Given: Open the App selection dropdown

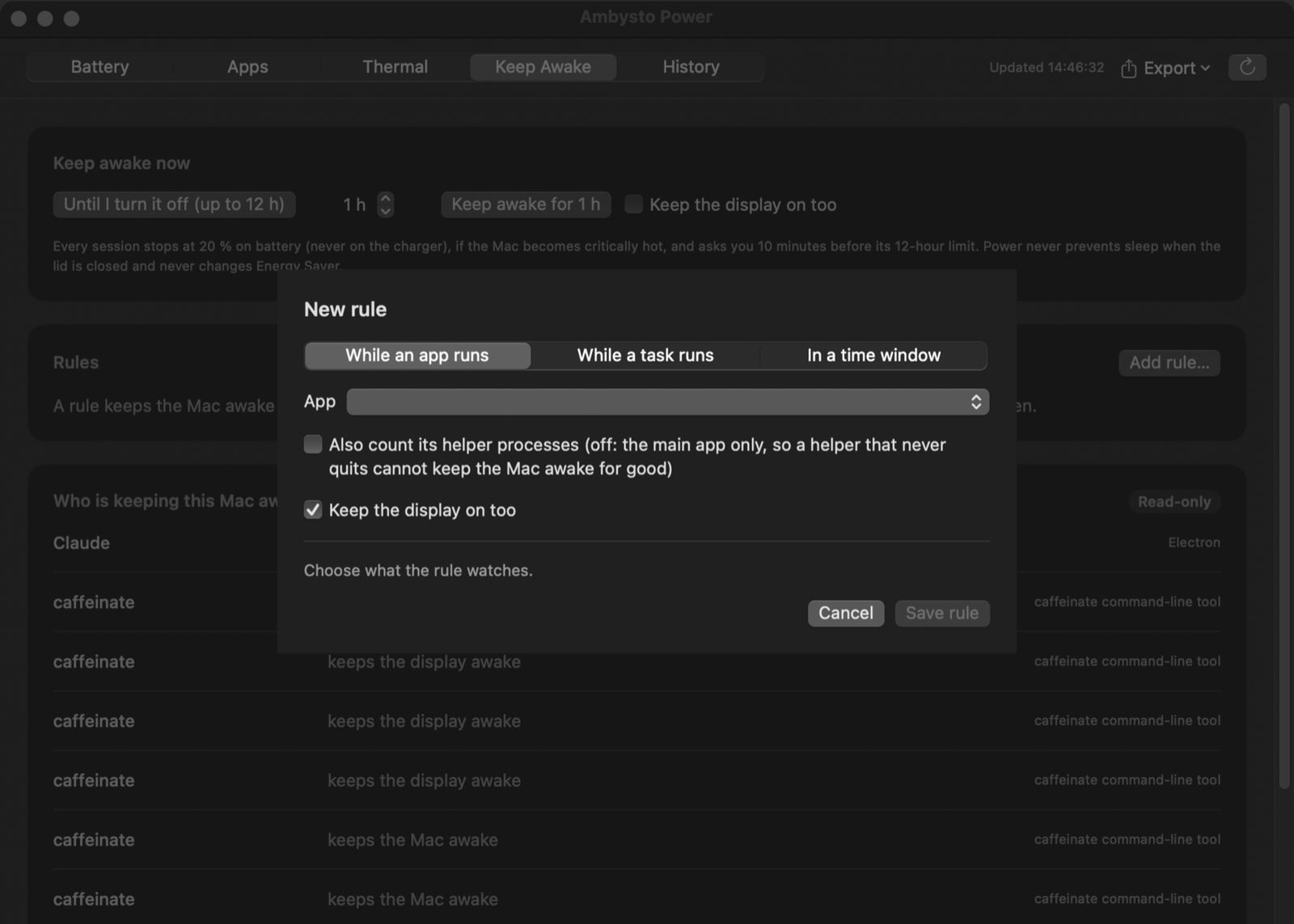Looking at the screenshot, I should [x=668, y=402].
